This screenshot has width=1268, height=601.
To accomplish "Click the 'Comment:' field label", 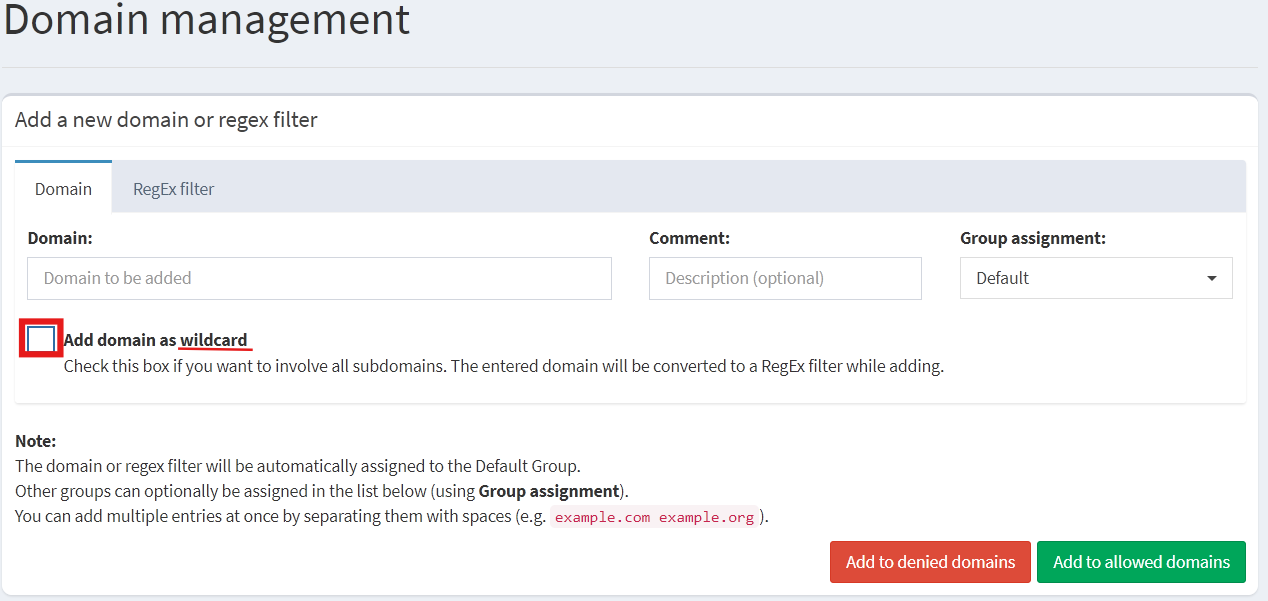I will [689, 238].
